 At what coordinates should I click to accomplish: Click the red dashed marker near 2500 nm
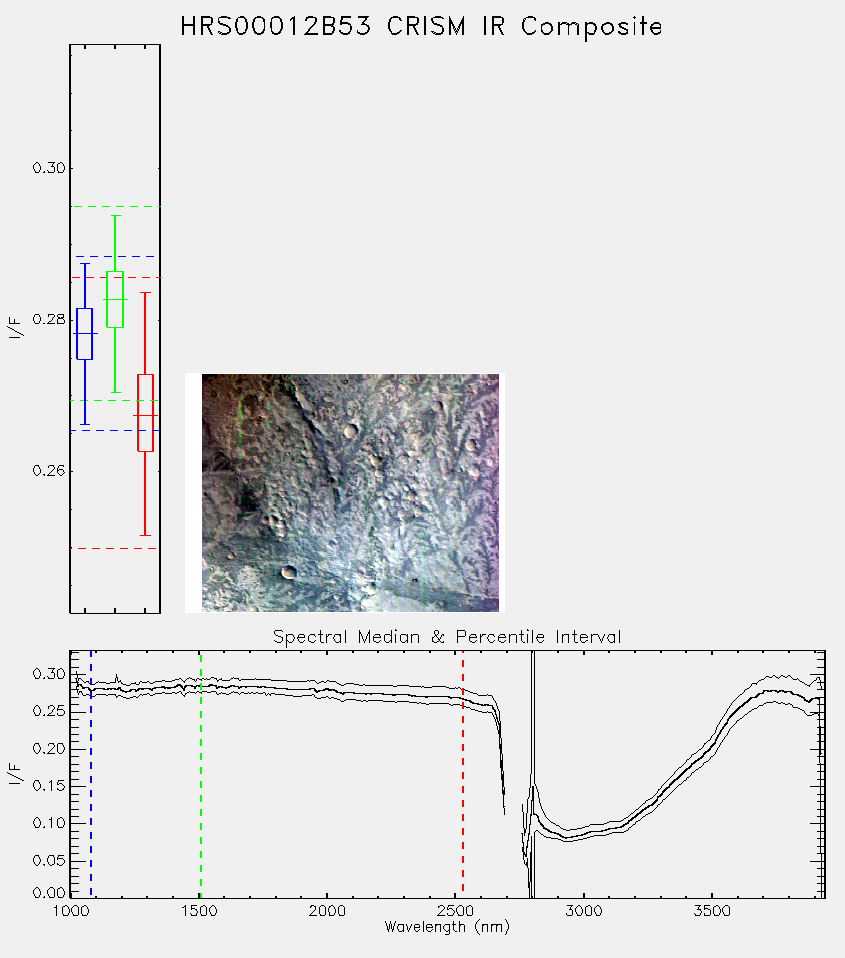463,774
